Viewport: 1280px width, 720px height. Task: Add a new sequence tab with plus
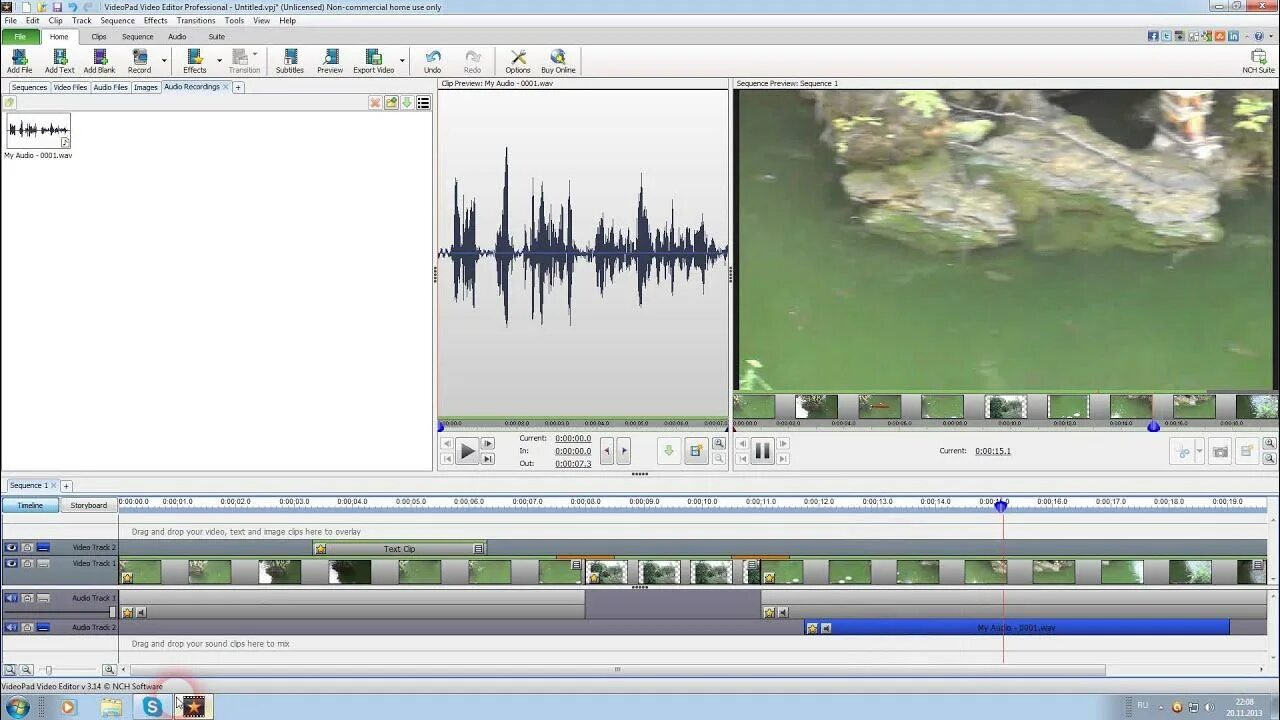click(x=66, y=486)
